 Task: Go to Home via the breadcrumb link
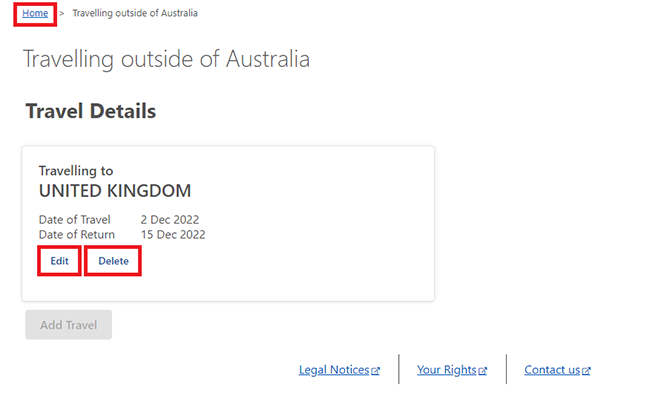pos(35,13)
